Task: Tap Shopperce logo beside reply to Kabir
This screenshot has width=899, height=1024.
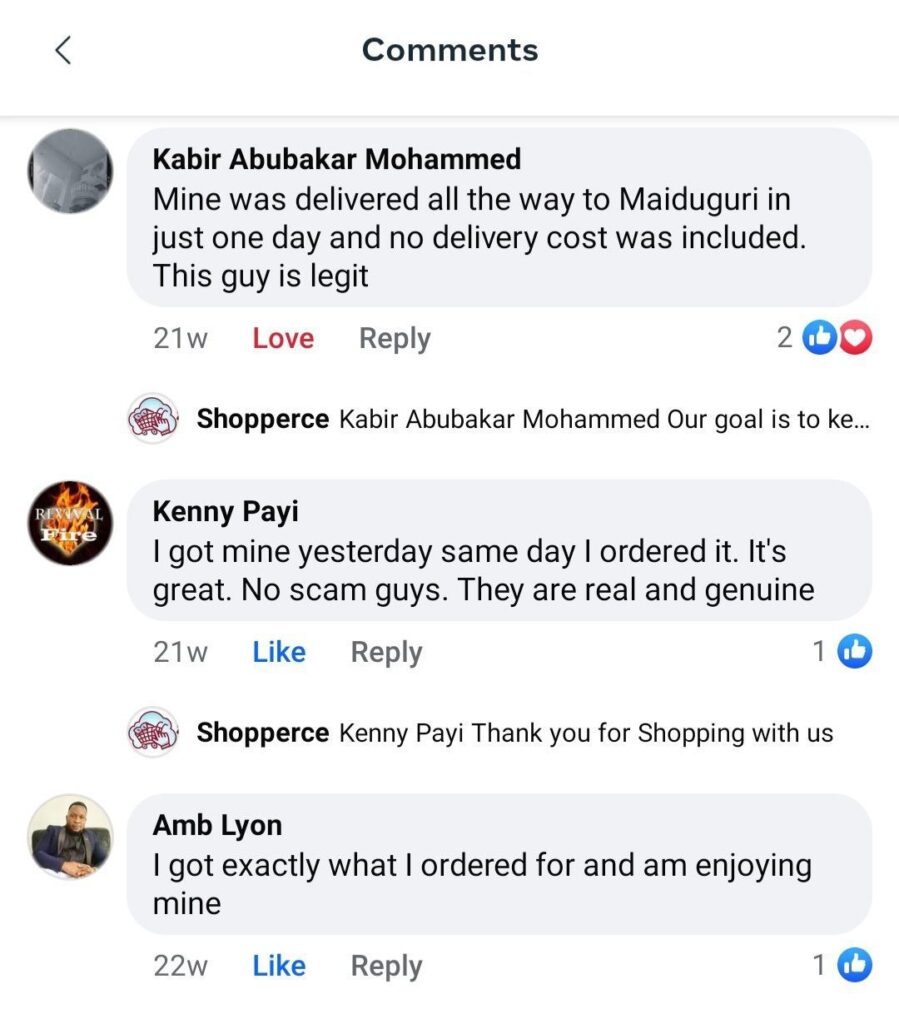Action: [x=153, y=419]
